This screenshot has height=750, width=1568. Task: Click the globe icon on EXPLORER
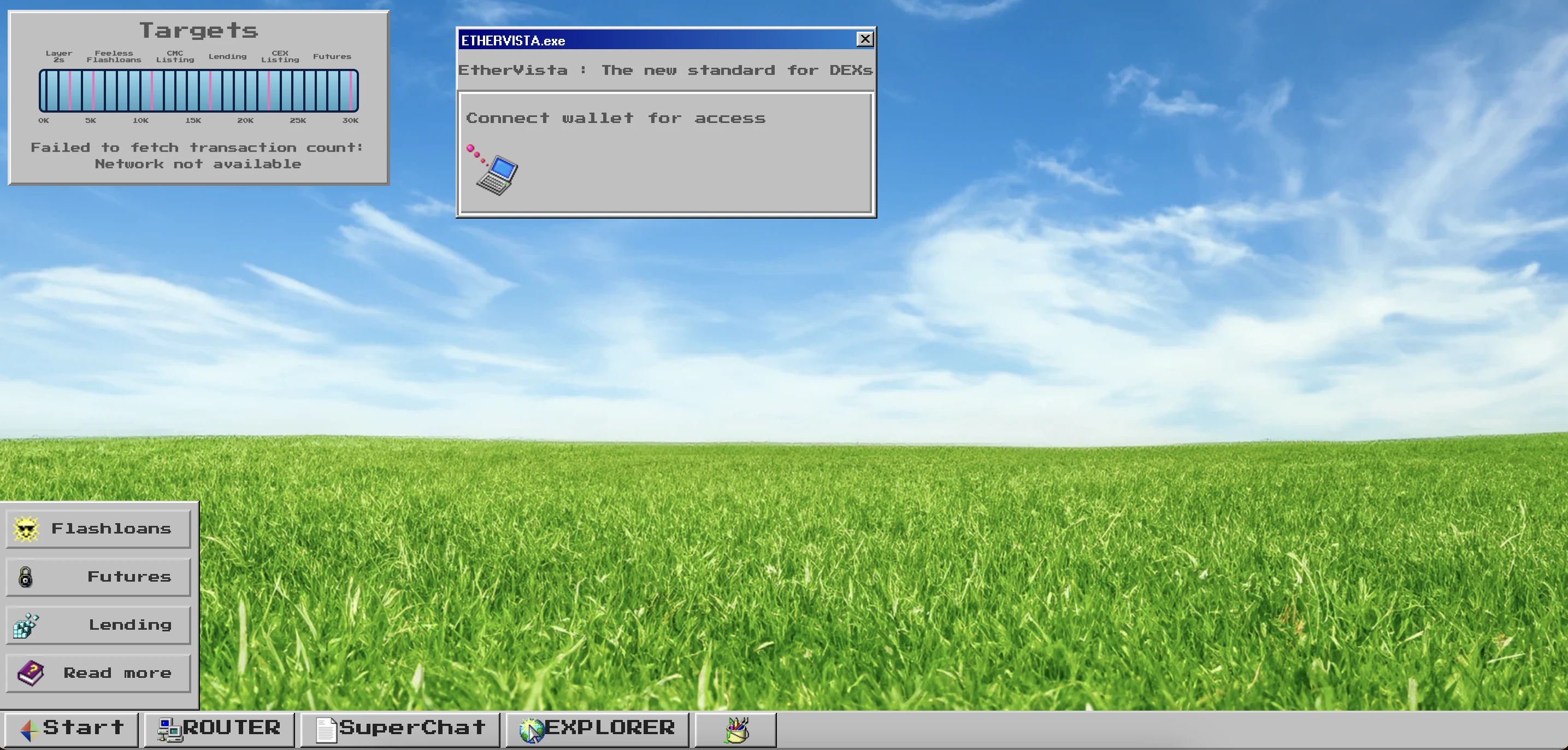tap(531, 729)
